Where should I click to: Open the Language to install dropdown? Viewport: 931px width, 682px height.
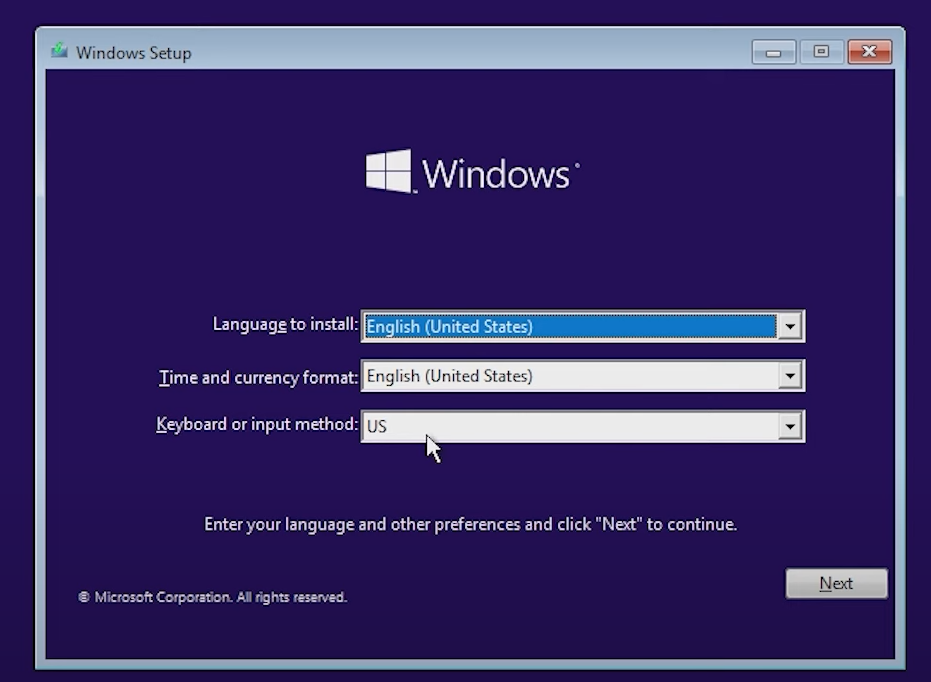pos(789,325)
